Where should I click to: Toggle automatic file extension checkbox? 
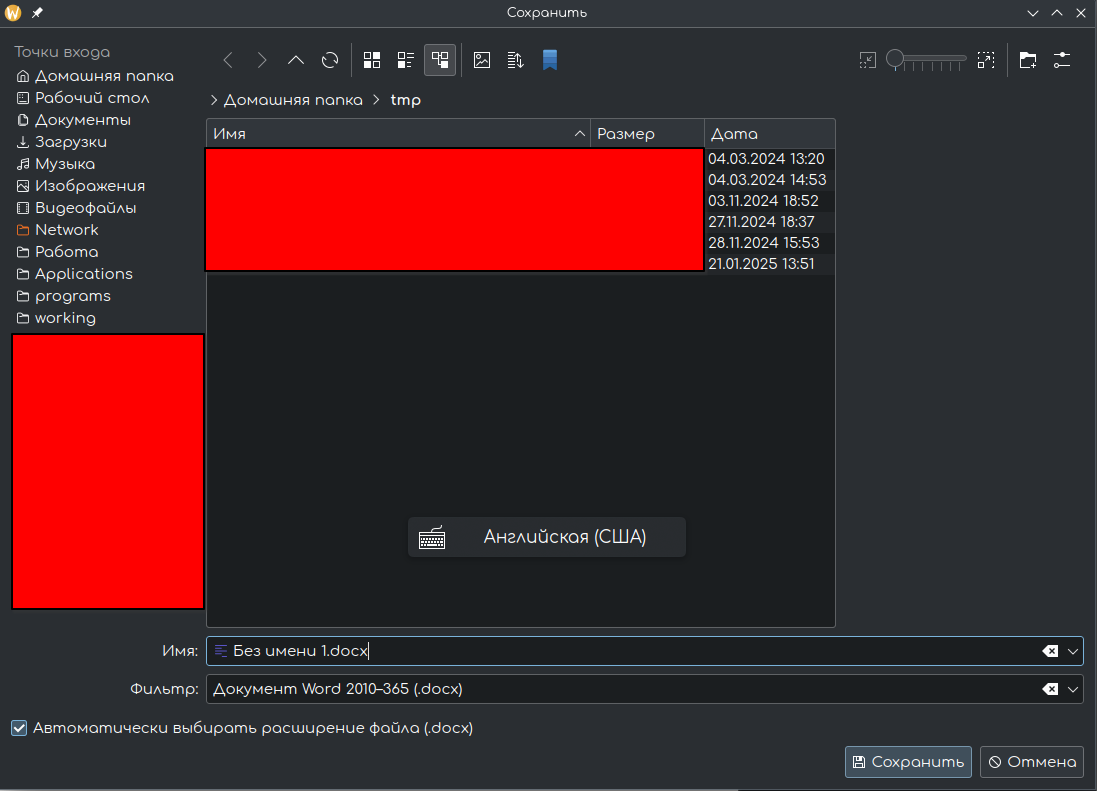point(20,728)
